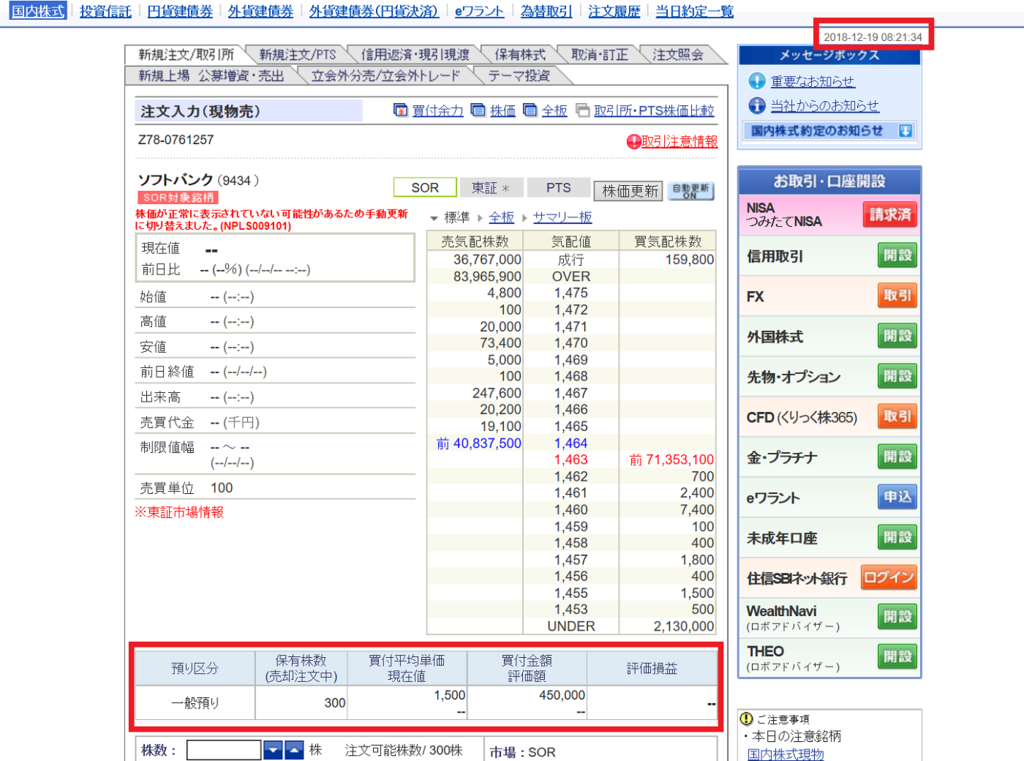This screenshot has height=761, width=1024.
Task: Open the 全板 link in header
Action: click(x=554, y=110)
